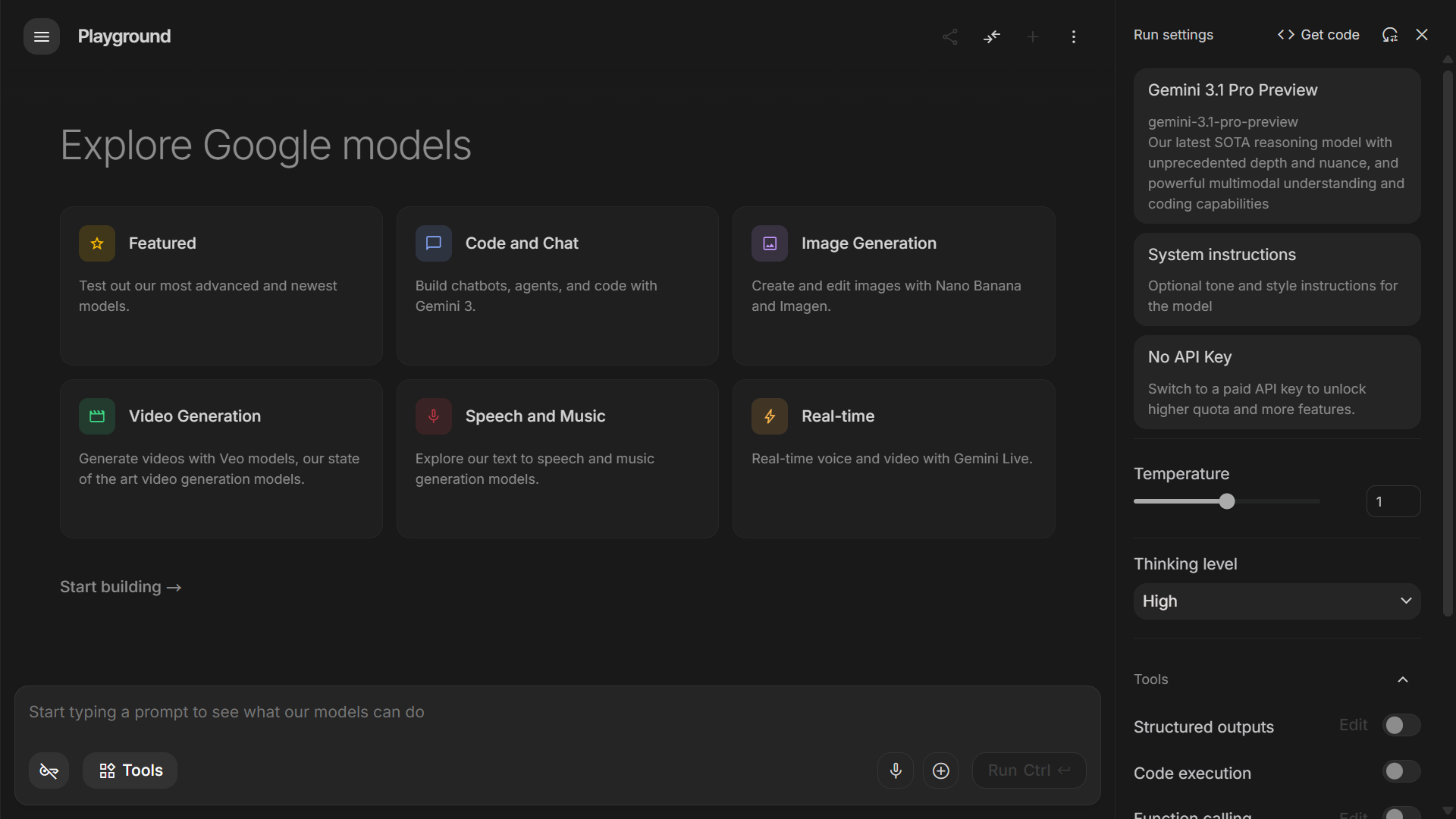This screenshot has width=1456, height=819.
Task: Open the hamburger navigation menu
Action: 42,36
